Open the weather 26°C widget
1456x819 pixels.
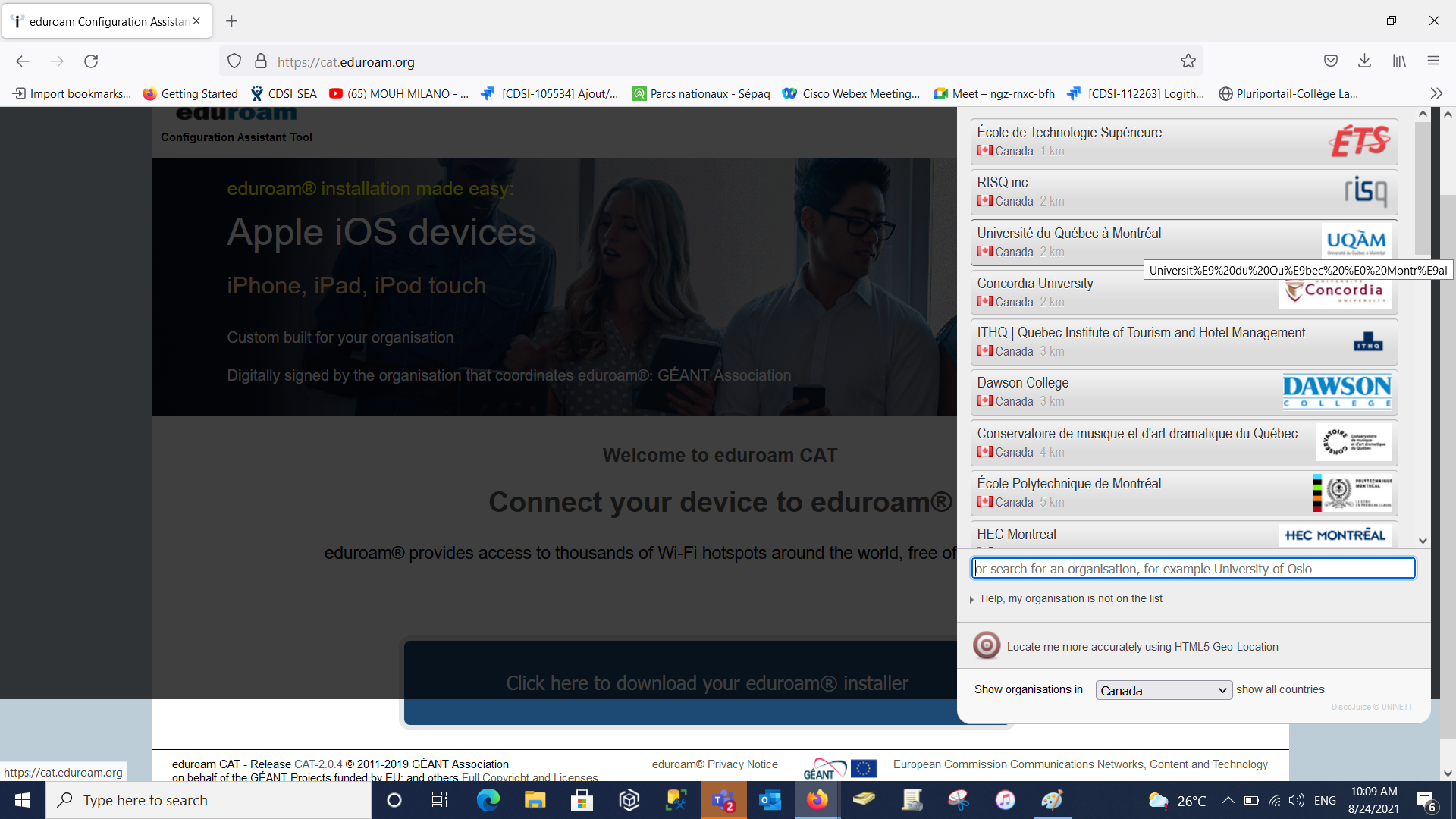point(1178,800)
